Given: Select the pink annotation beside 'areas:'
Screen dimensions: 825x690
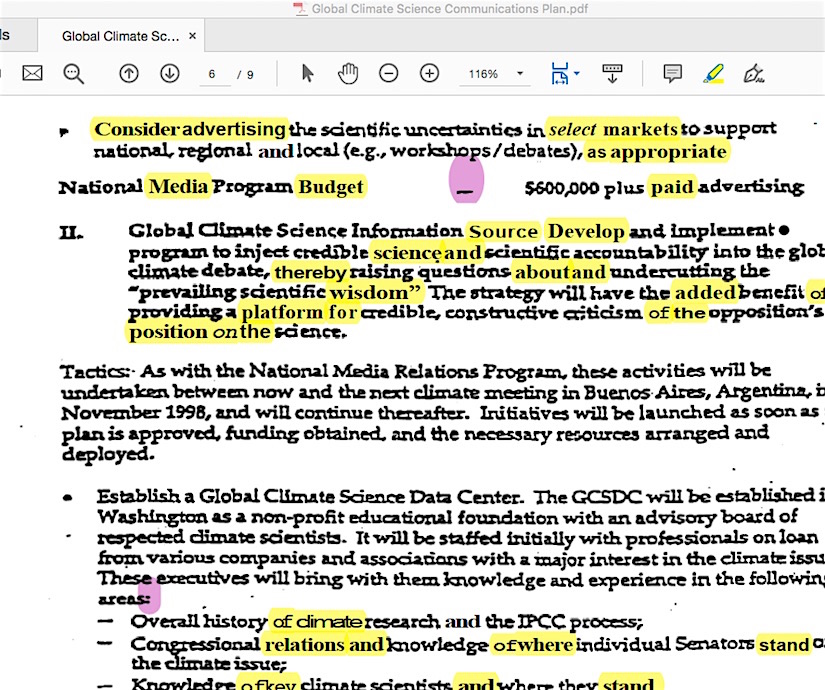Looking at the screenshot, I should click(x=149, y=595).
